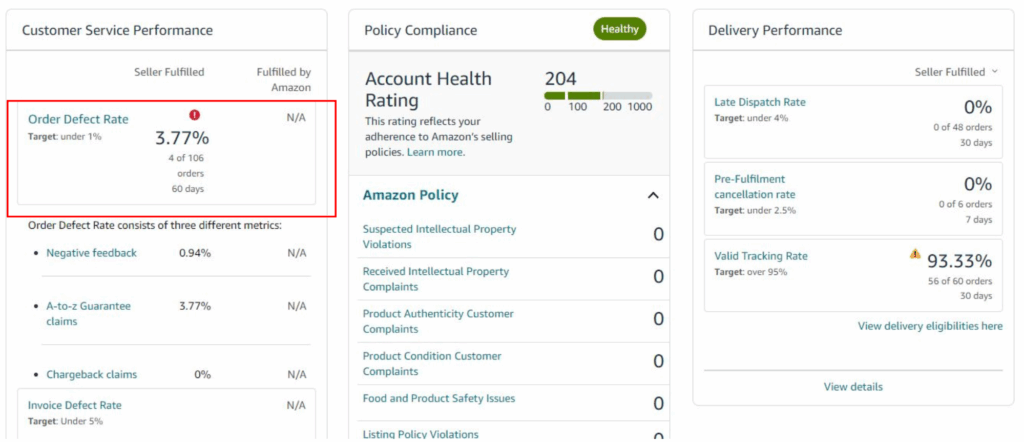Click the 'Target: under 4%' text
This screenshot has width=1024, height=442.
point(751,118)
